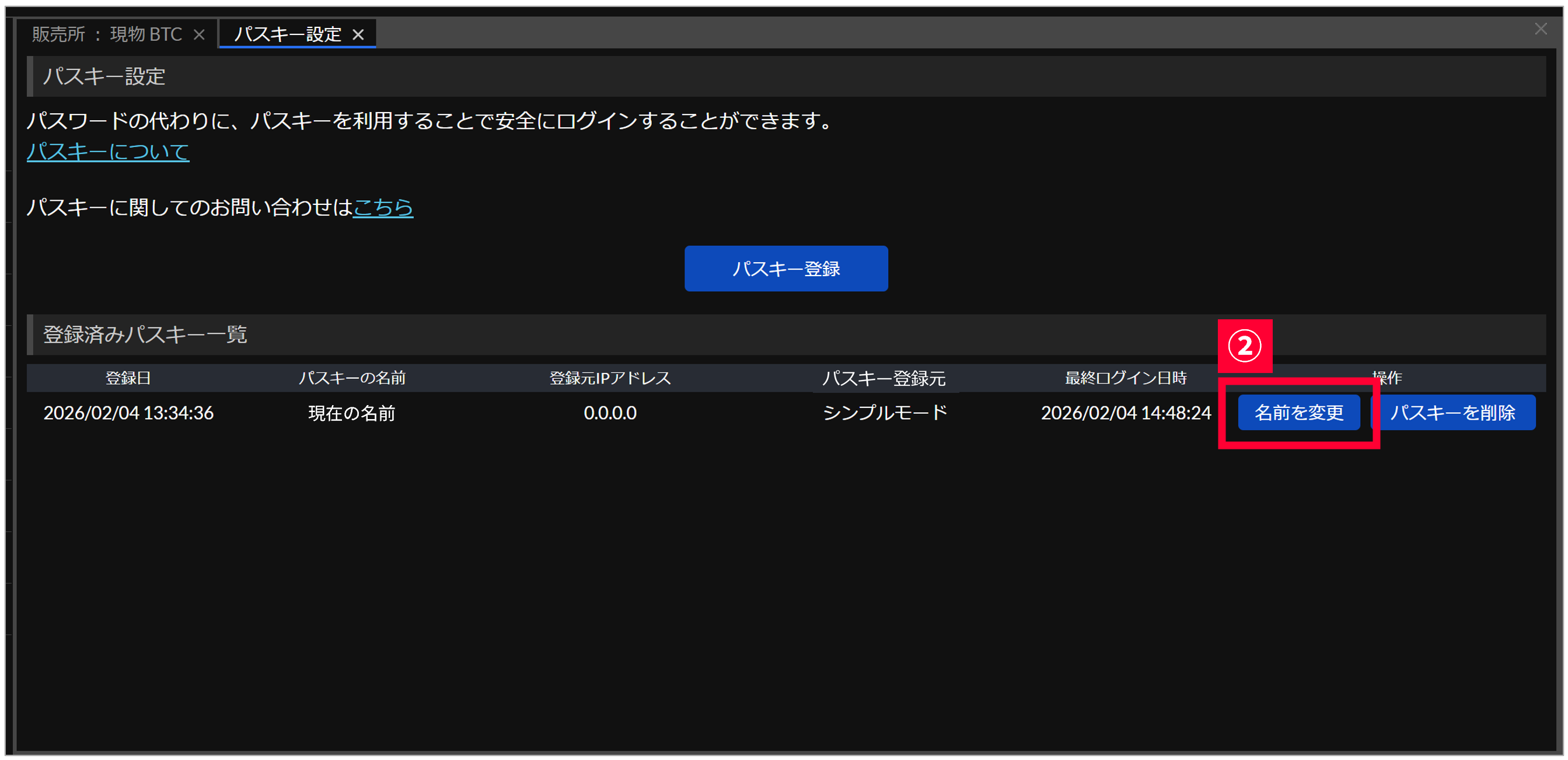
Task: Open the こちら inquiry link
Action: click(x=383, y=208)
